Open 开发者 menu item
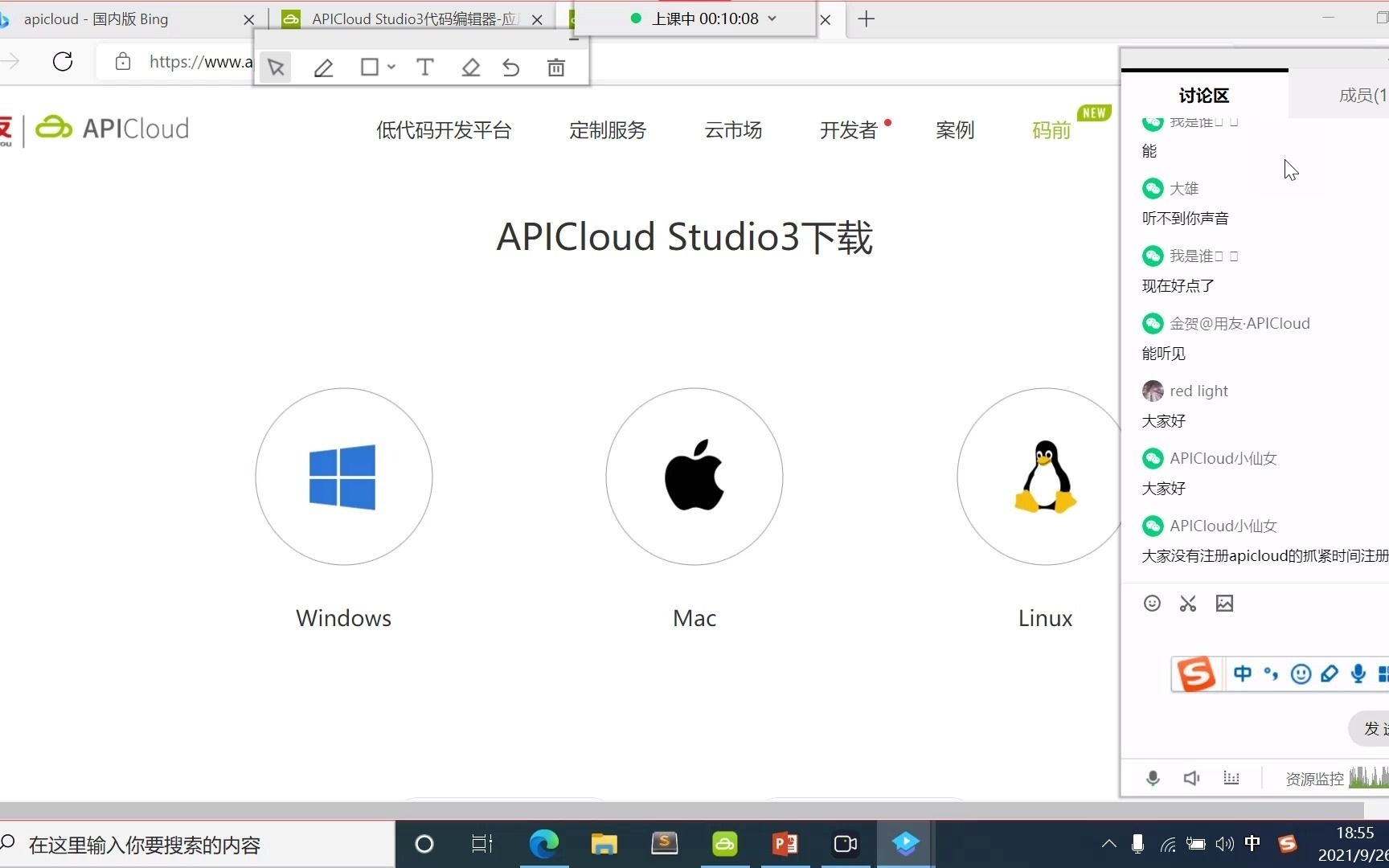 849,130
